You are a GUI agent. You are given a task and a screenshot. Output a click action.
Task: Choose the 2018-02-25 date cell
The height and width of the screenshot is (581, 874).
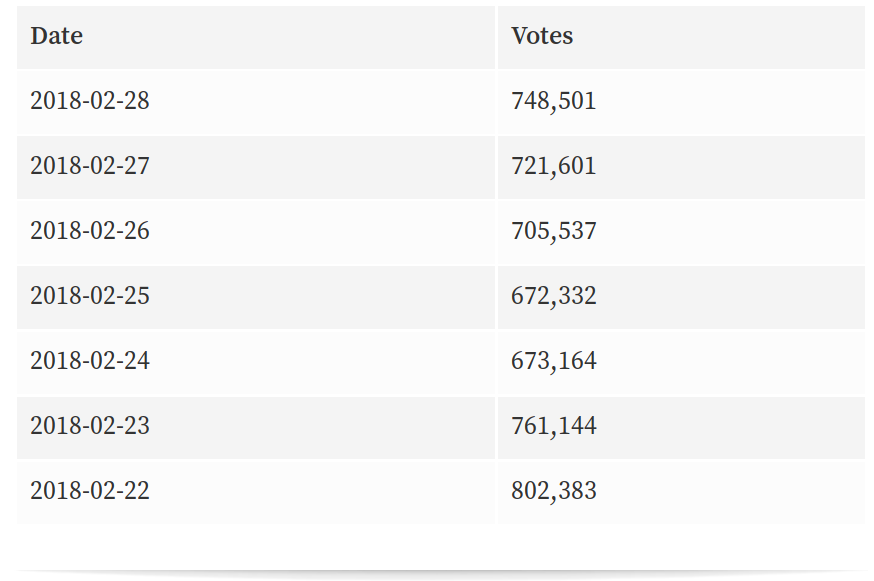click(x=90, y=296)
